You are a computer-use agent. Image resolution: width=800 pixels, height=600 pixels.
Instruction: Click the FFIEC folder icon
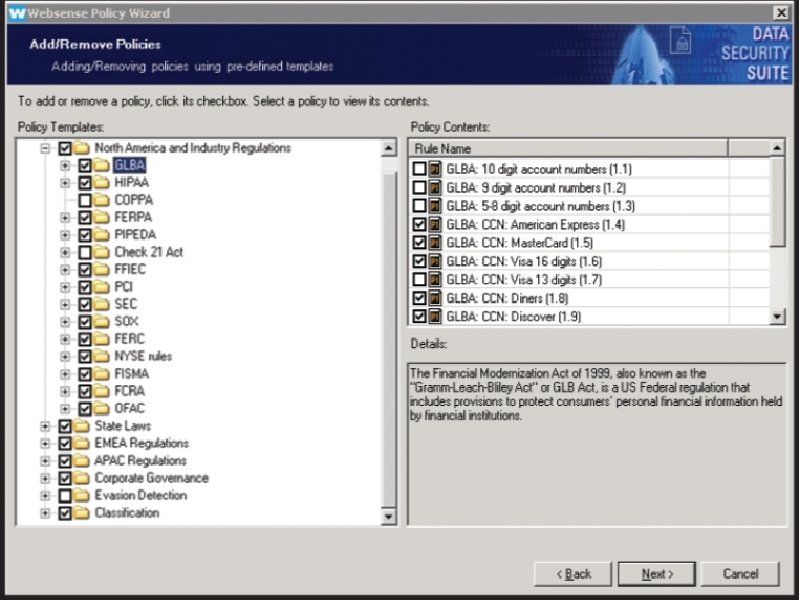coord(102,269)
